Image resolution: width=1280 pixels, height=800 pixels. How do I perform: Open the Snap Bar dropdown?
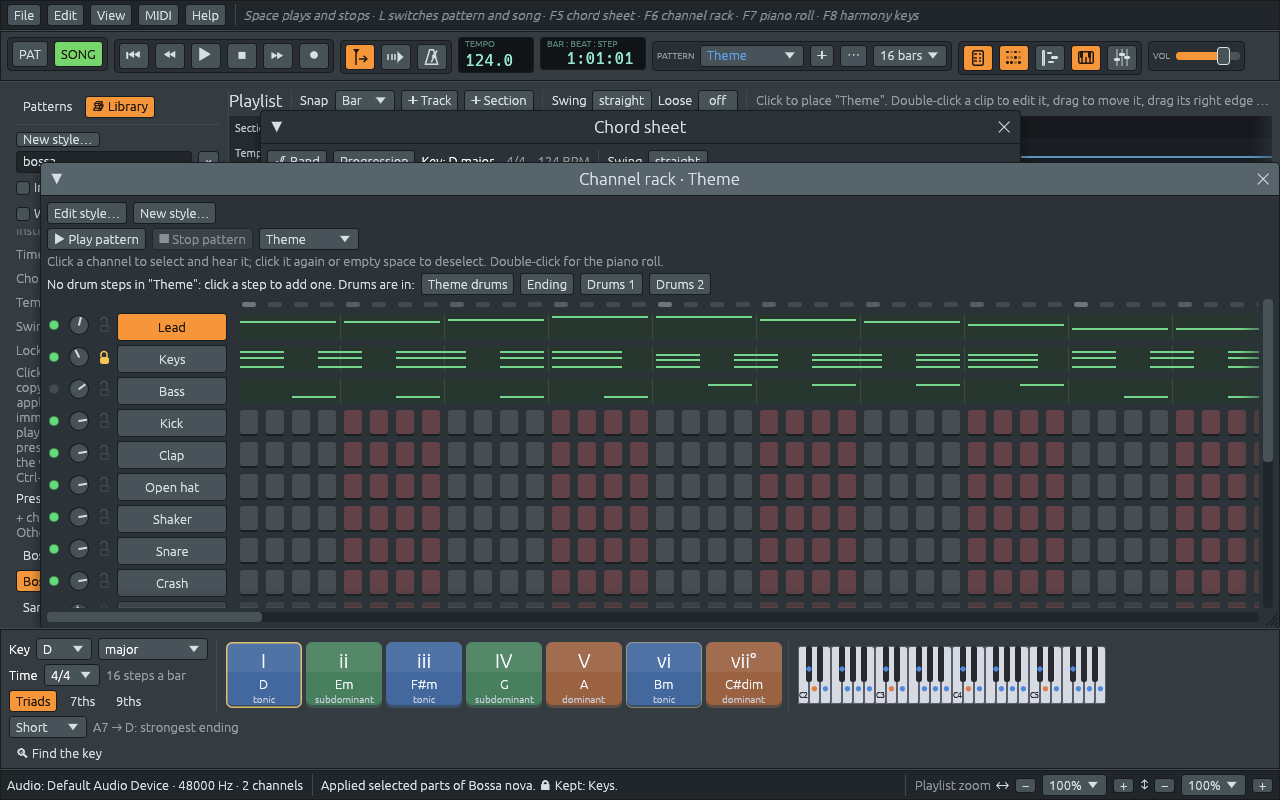click(364, 100)
